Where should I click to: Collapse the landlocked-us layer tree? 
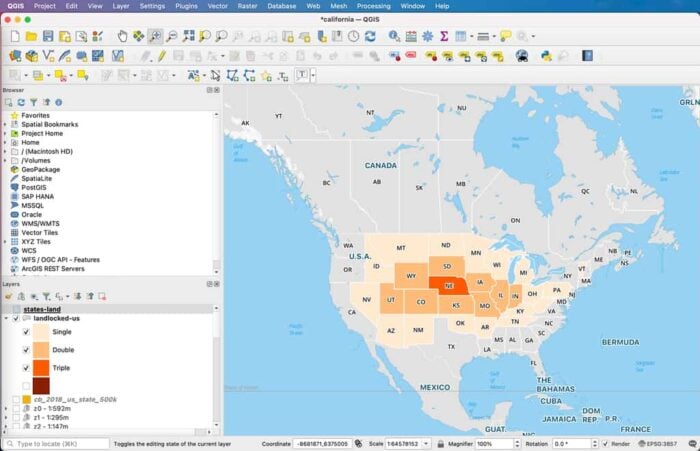point(6,318)
